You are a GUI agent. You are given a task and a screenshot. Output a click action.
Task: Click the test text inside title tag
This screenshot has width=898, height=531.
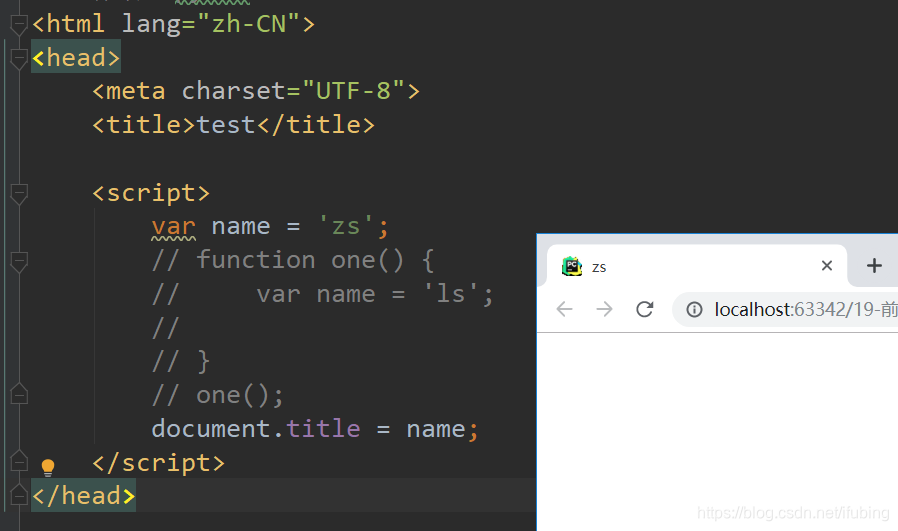coord(226,125)
